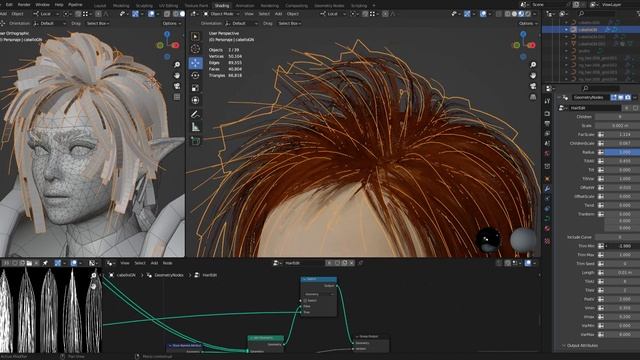Open View menu in right viewport header

tap(249, 14)
